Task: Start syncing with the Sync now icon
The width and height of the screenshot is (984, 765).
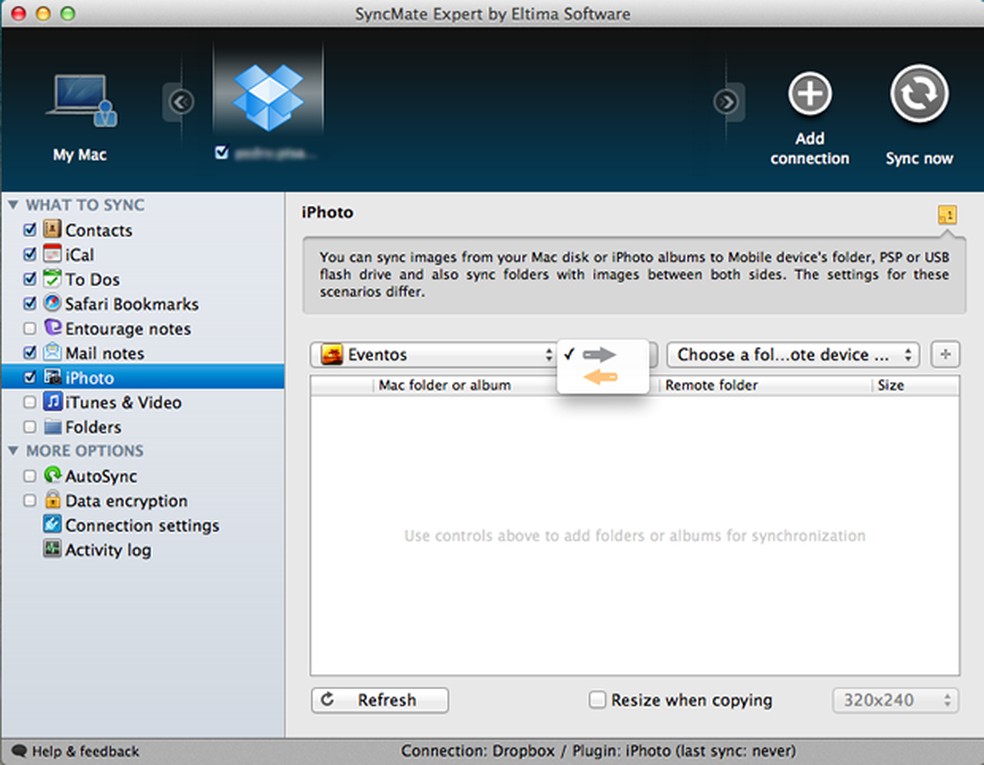Action: pyautogui.click(x=919, y=94)
